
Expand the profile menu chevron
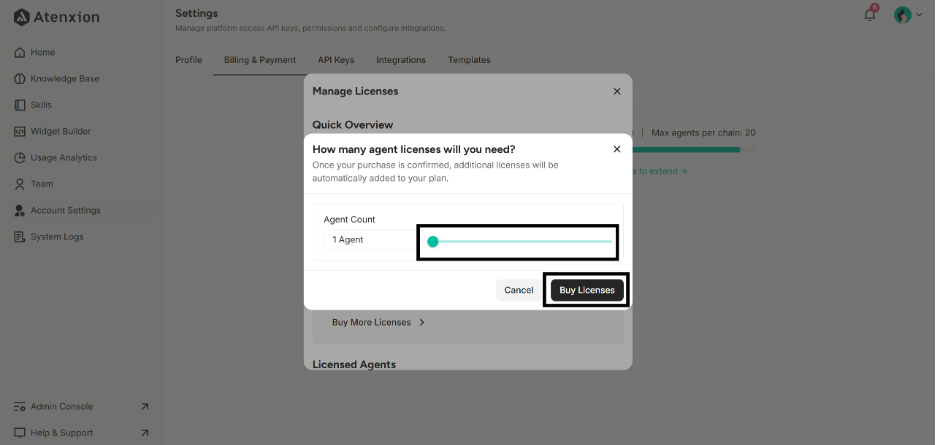pos(919,15)
